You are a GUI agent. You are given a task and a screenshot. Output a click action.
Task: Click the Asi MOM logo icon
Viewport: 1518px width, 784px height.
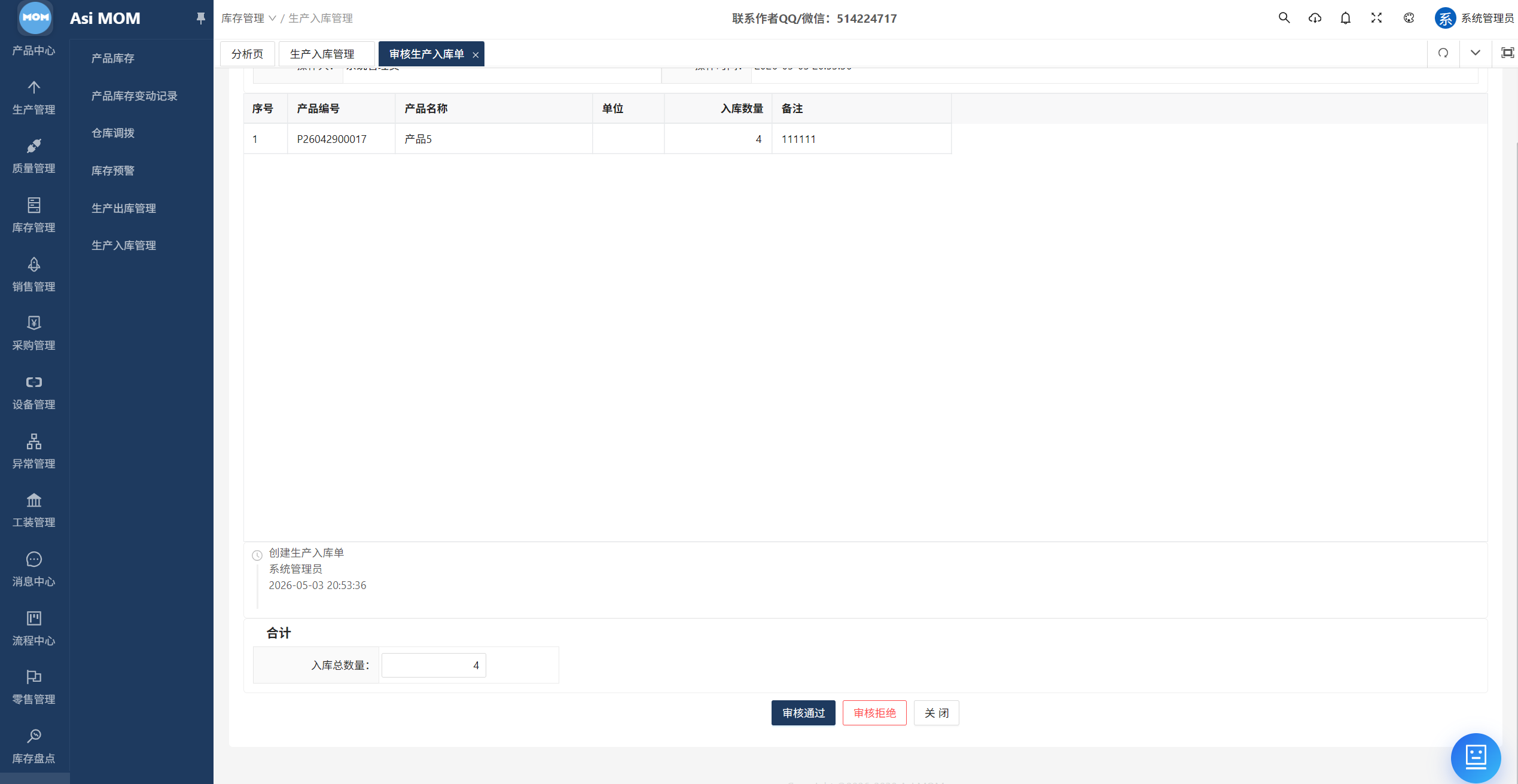click(35, 17)
